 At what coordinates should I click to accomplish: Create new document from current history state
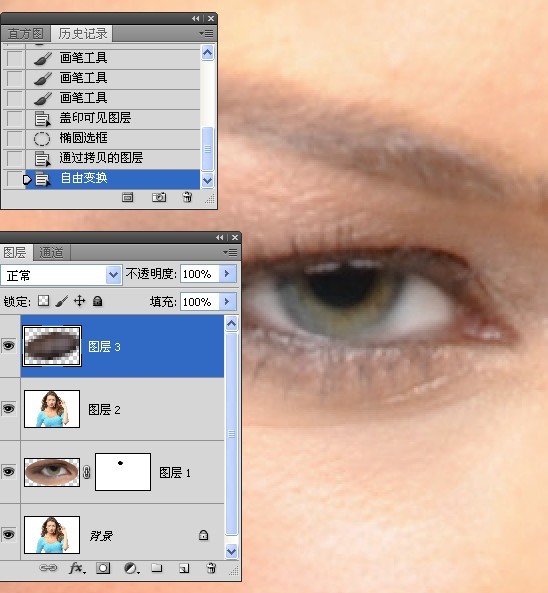pos(127,197)
